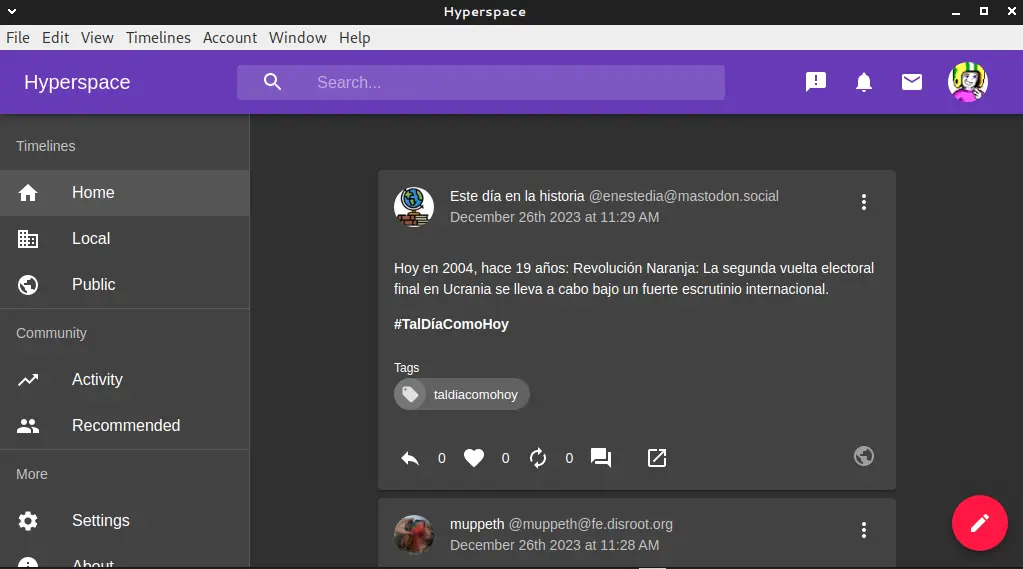
Task: Reply to the Este día en la historia post
Action: 410,458
